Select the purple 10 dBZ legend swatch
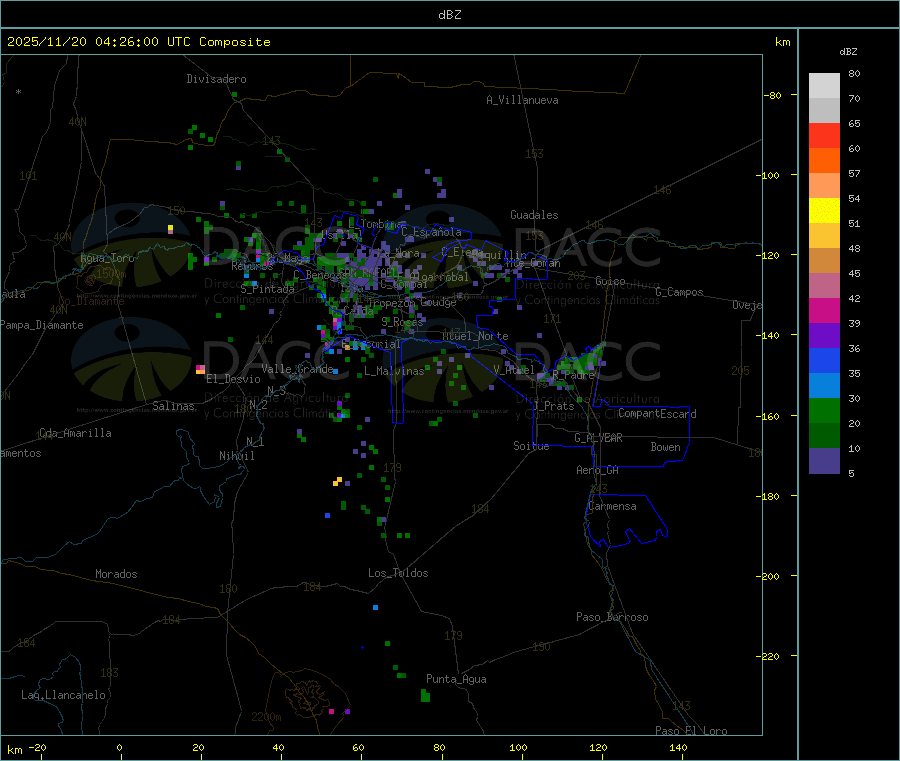The width and height of the screenshot is (900, 761). pyautogui.click(x=824, y=461)
